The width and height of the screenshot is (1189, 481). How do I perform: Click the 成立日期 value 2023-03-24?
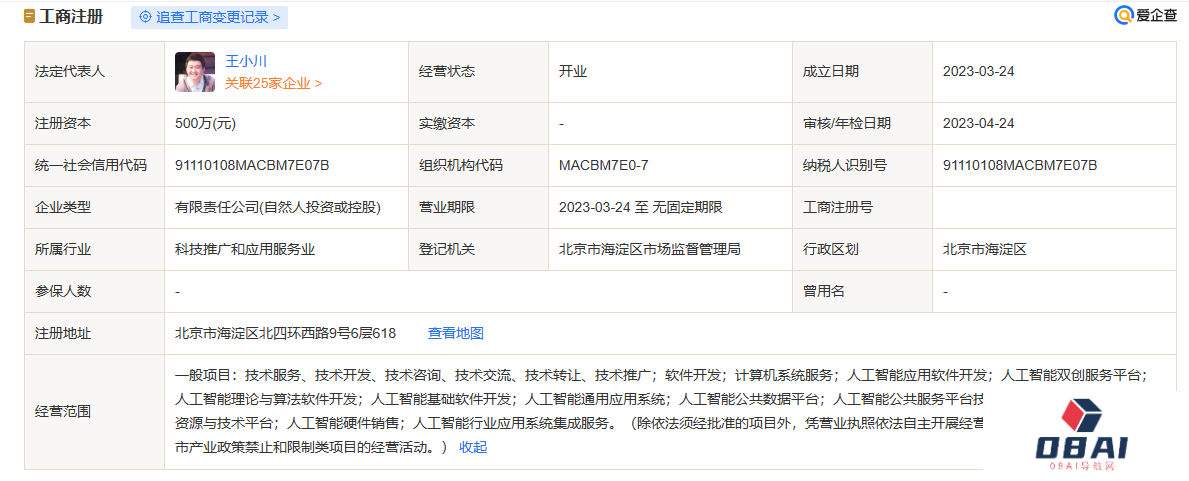coord(979,71)
